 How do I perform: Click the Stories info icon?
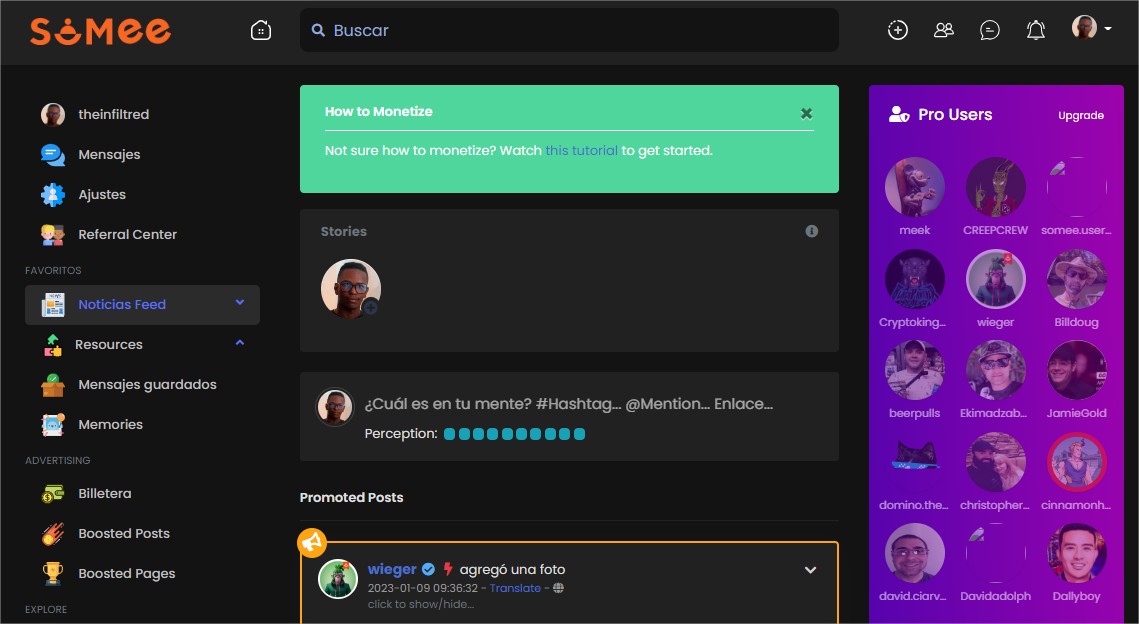click(x=812, y=231)
